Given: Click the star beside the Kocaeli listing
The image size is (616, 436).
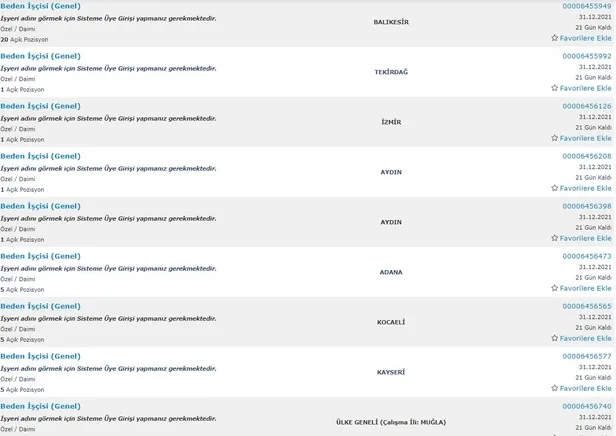Looking at the screenshot, I should pyautogui.click(x=555, y=338).
